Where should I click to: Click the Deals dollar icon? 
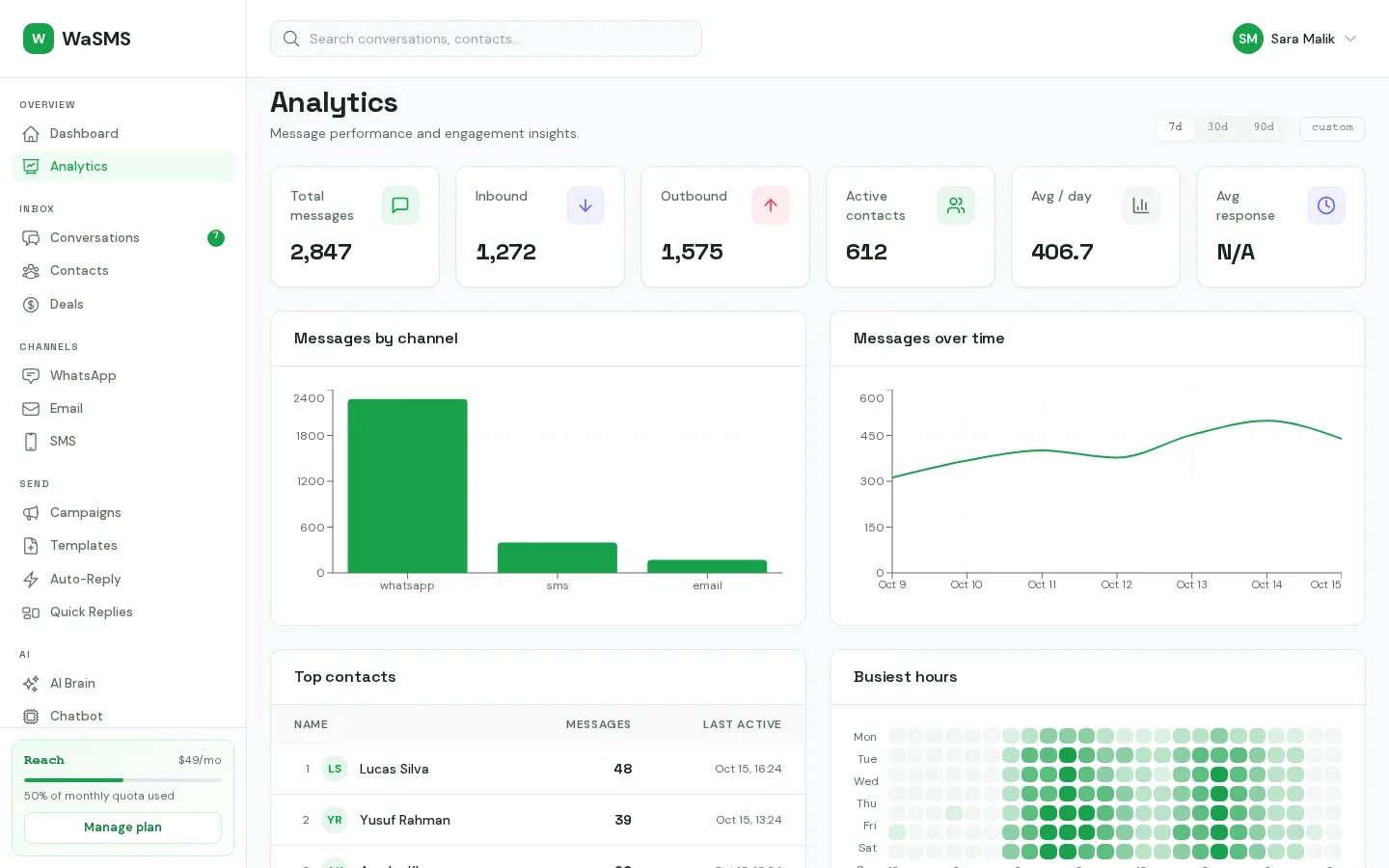pyautogui.click(x=31, y=305)
